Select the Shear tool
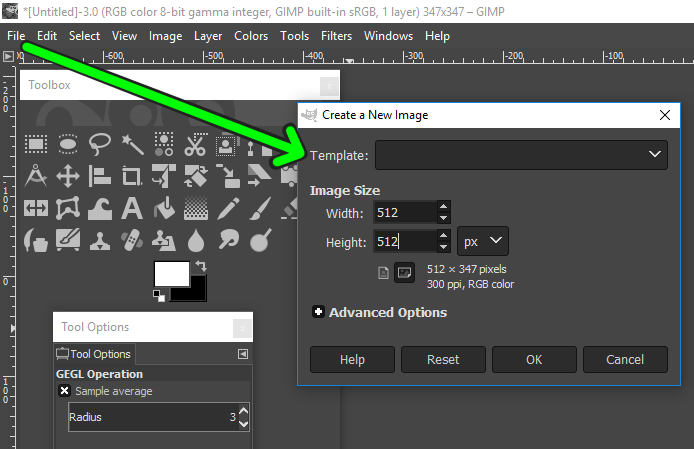 coord(259,176)
